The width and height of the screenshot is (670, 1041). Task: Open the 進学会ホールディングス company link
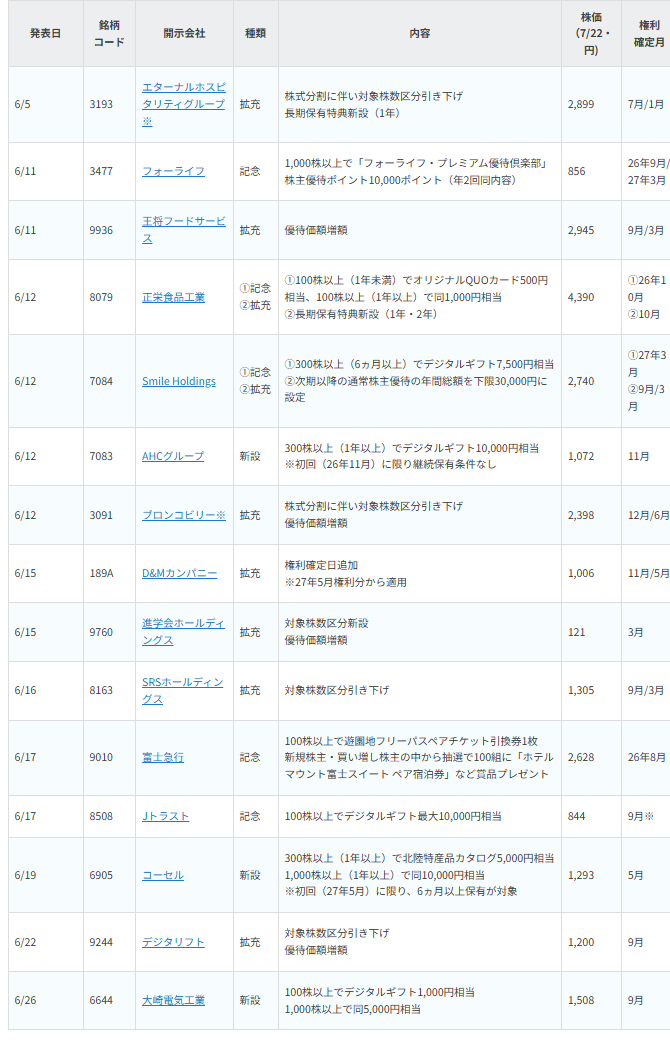[x=183, y=632]
